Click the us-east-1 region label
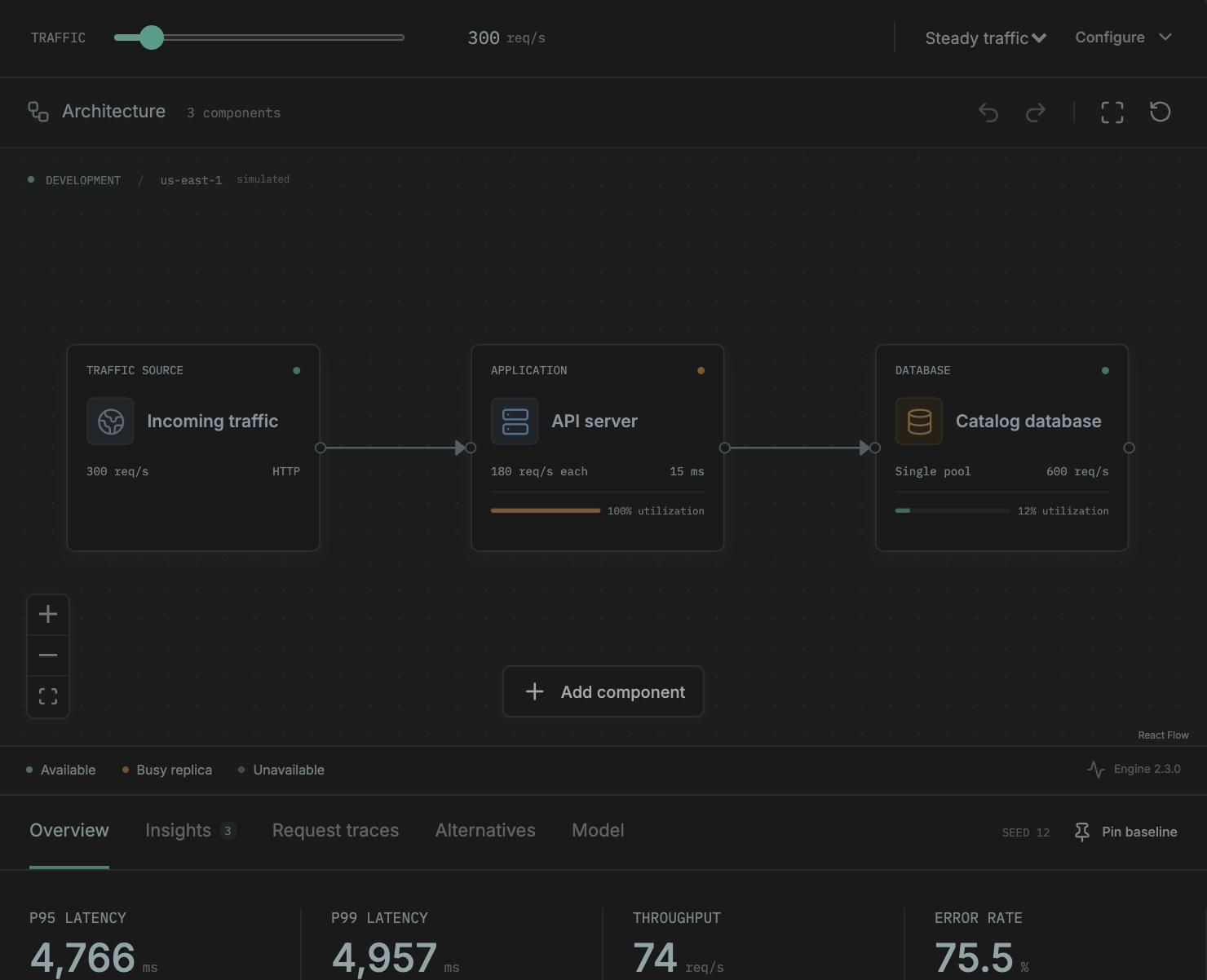 [191, 180]
